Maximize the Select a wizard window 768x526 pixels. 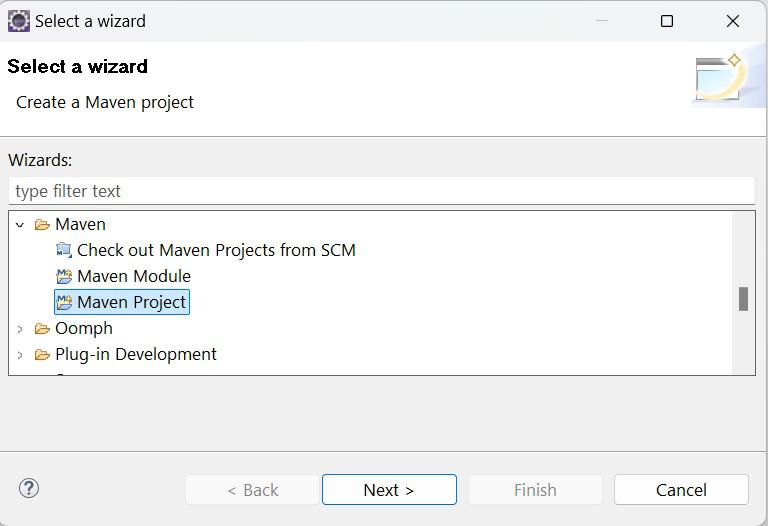667,21
